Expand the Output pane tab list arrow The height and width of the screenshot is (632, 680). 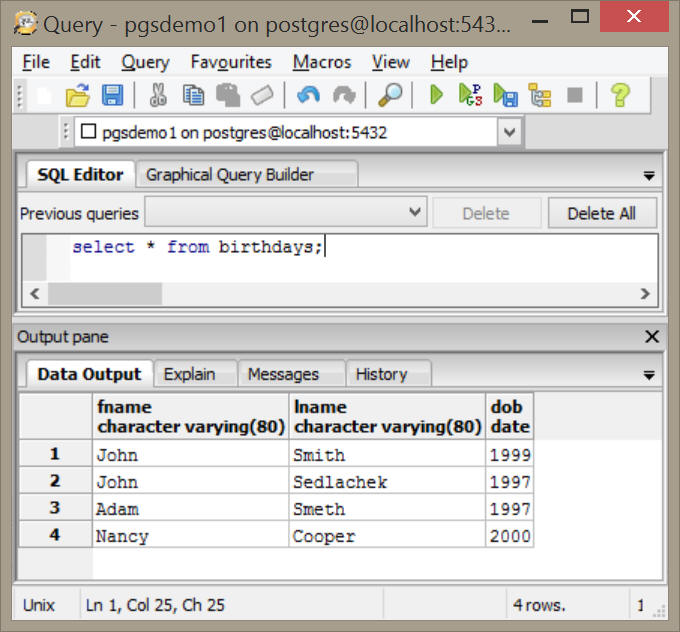click(649, 375)
